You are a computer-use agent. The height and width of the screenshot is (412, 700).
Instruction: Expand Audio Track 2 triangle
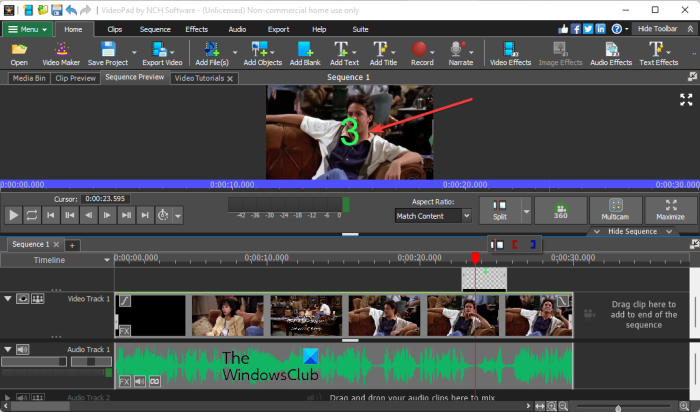pyautogui.click(x=8, y=397)
